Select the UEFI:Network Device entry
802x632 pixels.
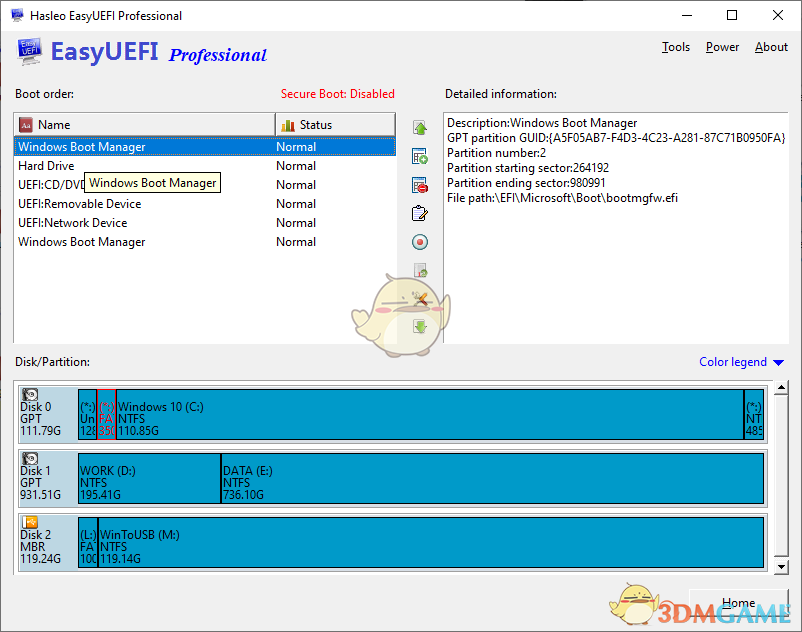click(150, 222)
